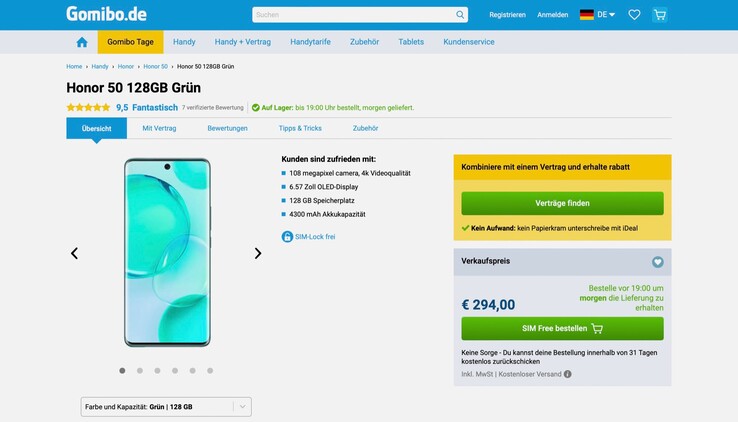Switch to the Bewertungen tab
Screen dimensions: 738x422
(x=227, y=128)
